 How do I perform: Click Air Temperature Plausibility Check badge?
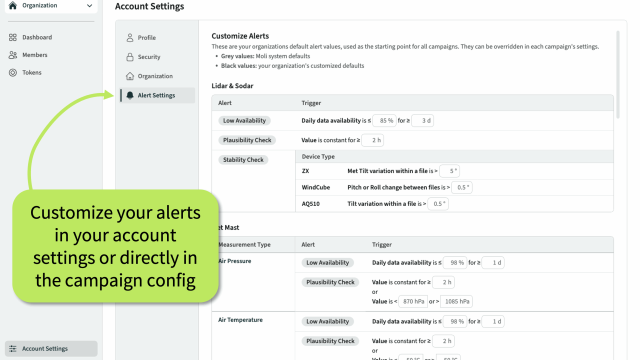[331, 341]
